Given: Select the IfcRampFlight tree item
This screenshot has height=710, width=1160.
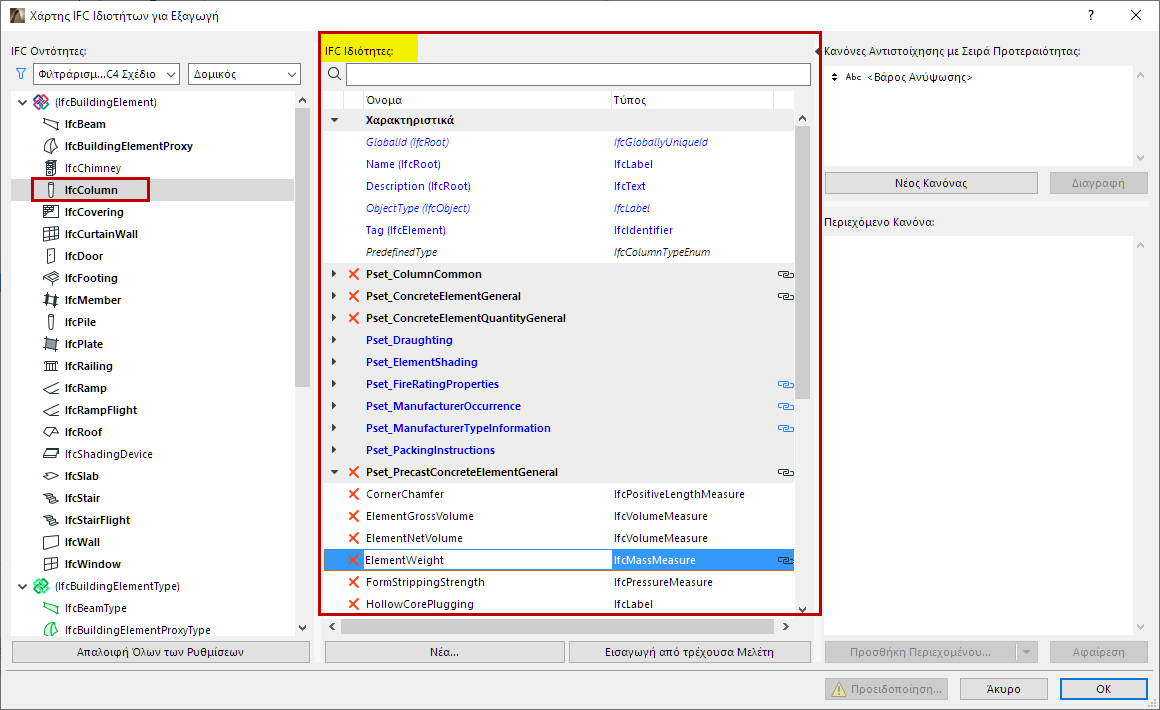Looking at the screenshot, I should [x=101, y=410].
